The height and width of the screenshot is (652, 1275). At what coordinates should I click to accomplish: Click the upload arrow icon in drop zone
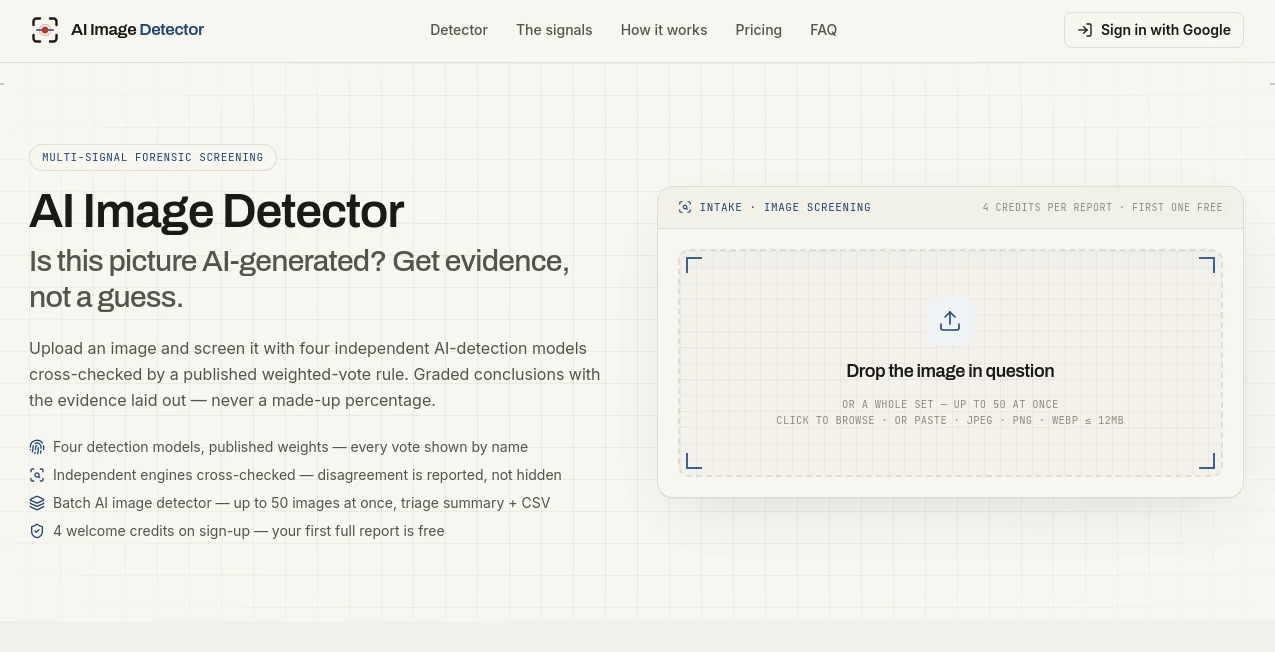(950, 321)
